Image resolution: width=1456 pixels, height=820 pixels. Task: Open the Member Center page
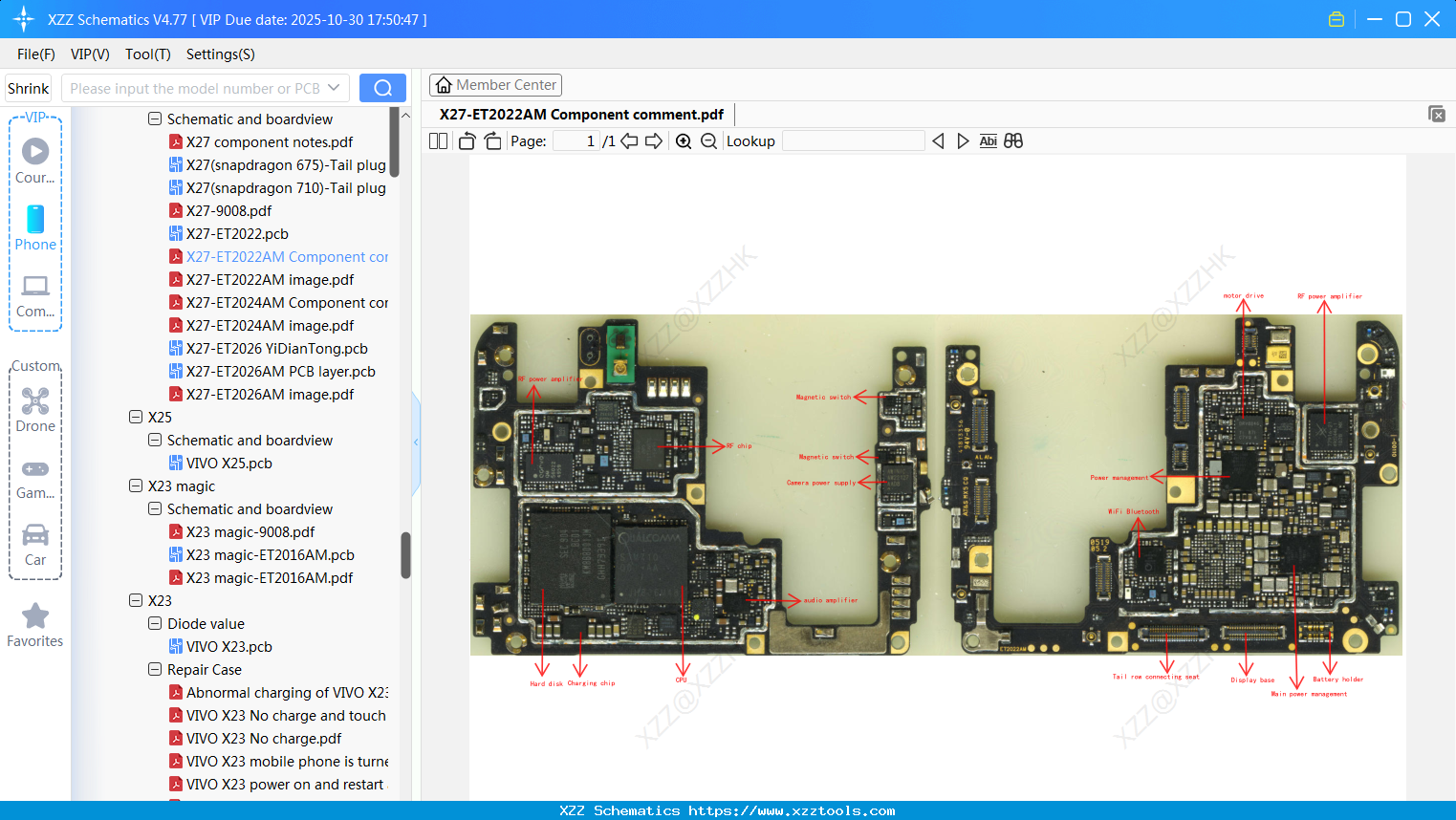495,84
